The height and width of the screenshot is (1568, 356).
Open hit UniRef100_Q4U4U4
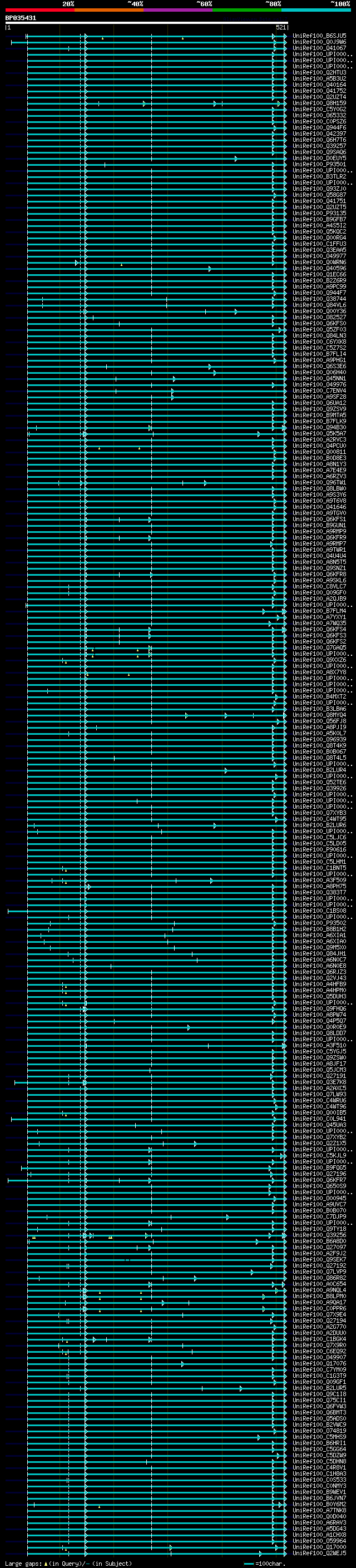tap(319, 556)
